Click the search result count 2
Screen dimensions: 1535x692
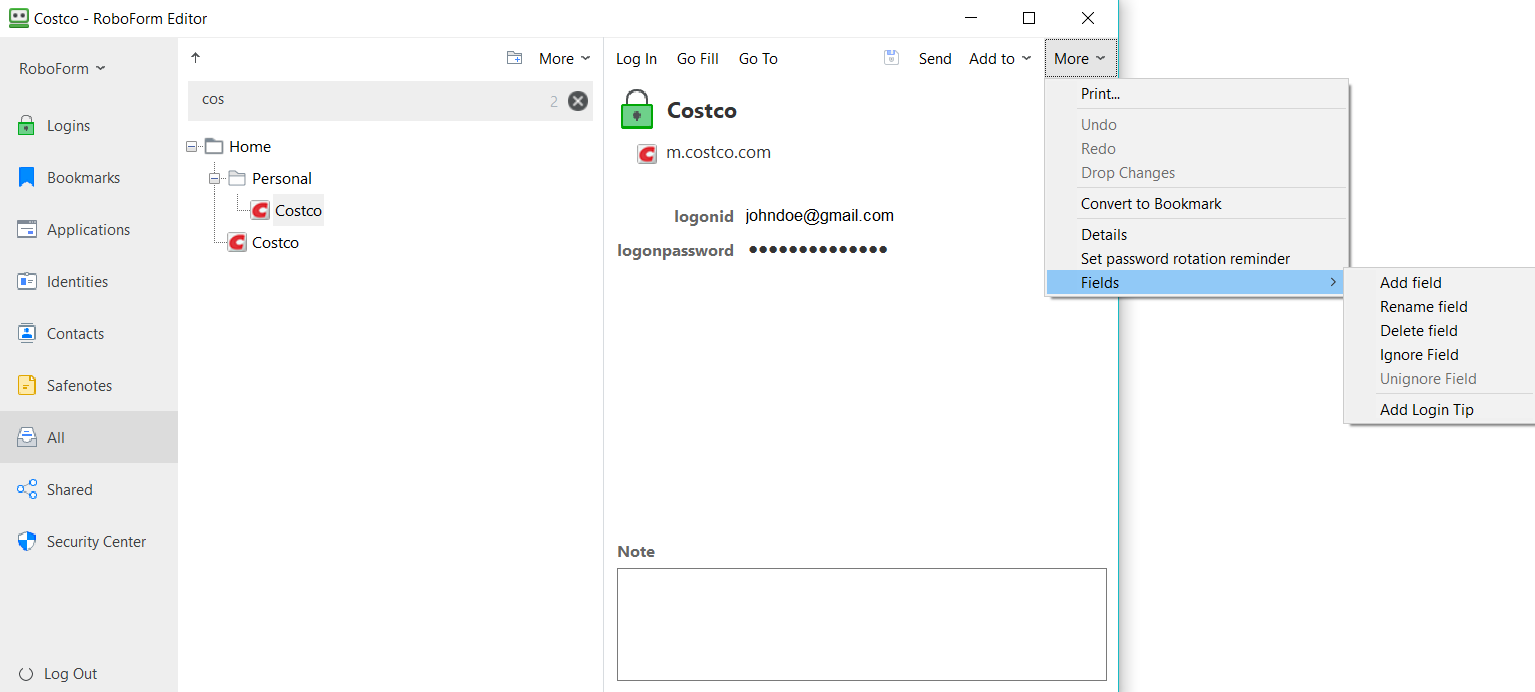[x=554, y=102]
